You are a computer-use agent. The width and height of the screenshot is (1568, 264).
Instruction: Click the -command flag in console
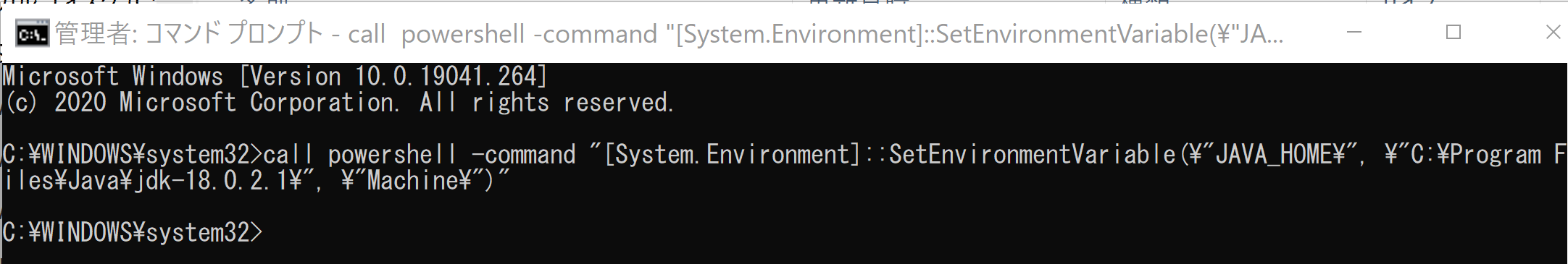[522, 155]
